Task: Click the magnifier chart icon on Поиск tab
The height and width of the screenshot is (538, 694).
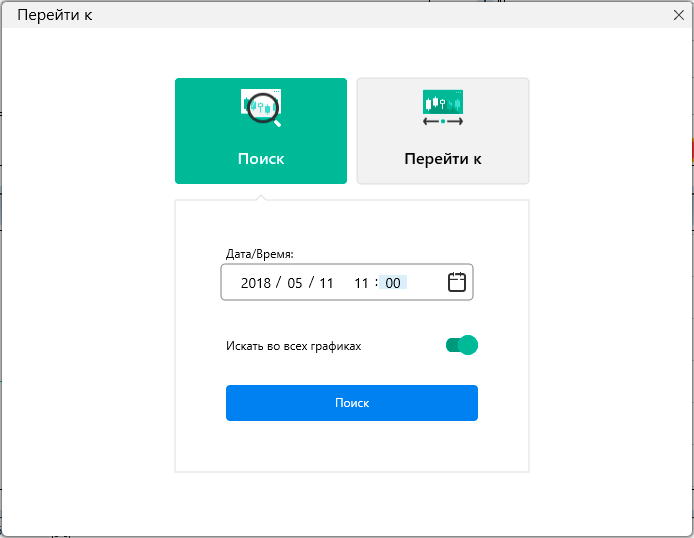Action: coord(261,108)
